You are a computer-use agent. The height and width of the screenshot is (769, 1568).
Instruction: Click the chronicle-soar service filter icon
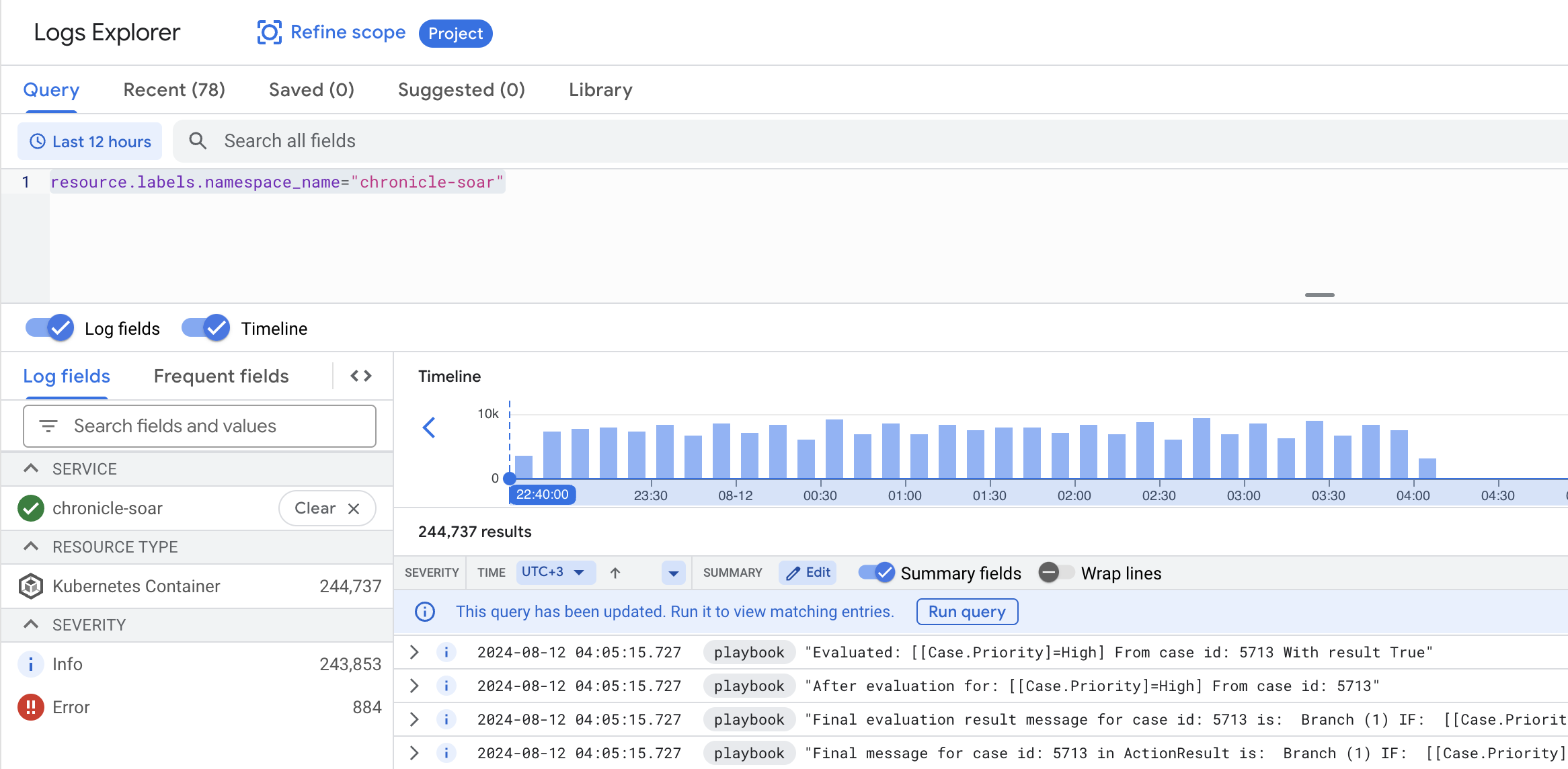tap(31, 509)
